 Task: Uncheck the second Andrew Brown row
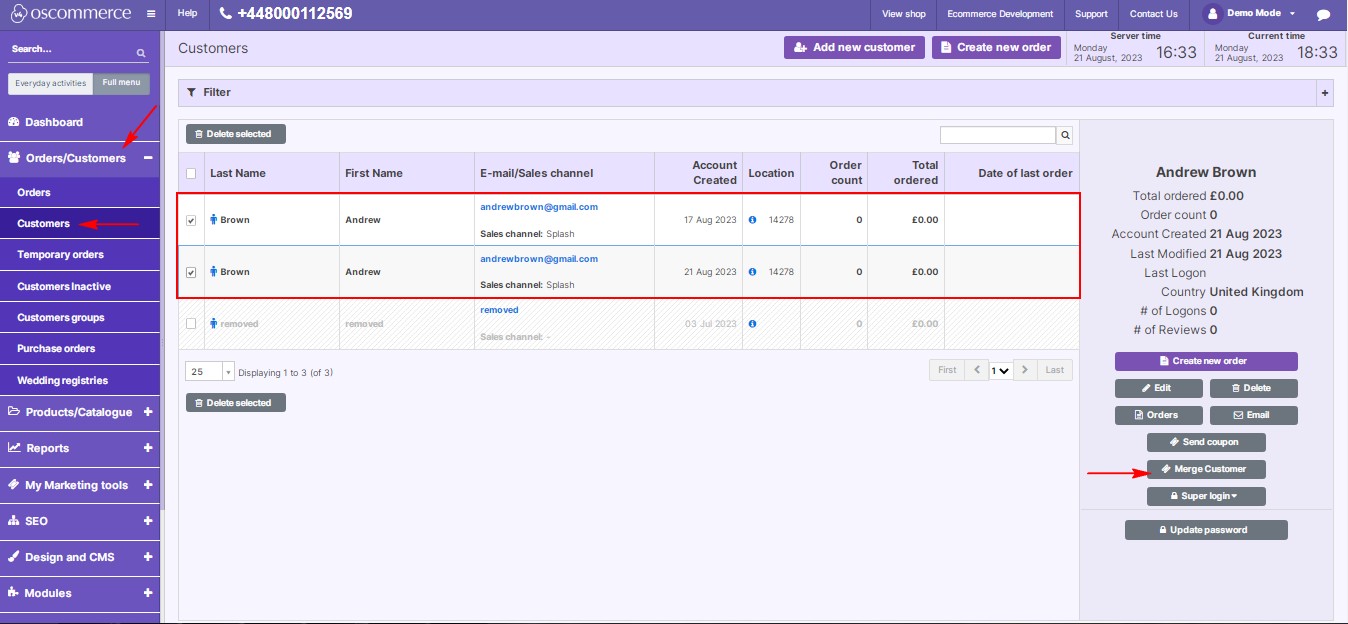(190, 271)
